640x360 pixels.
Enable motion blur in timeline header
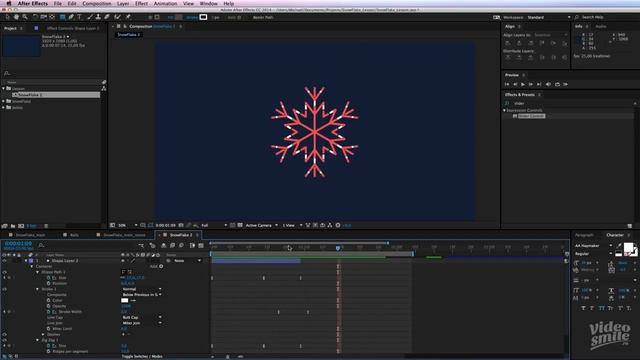181,245
